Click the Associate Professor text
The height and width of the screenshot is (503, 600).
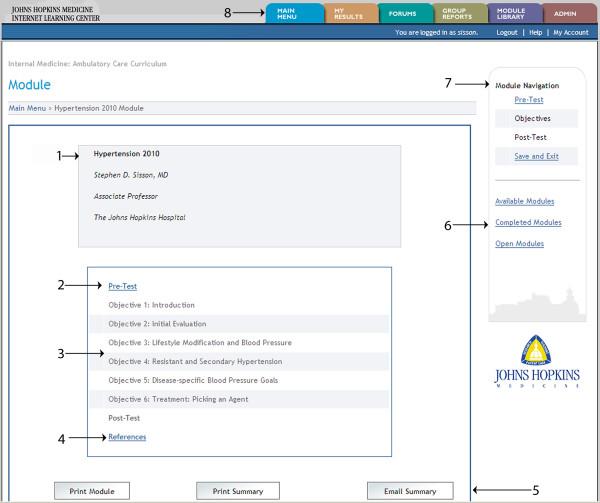pyautogui.click(x=126, y=196)
